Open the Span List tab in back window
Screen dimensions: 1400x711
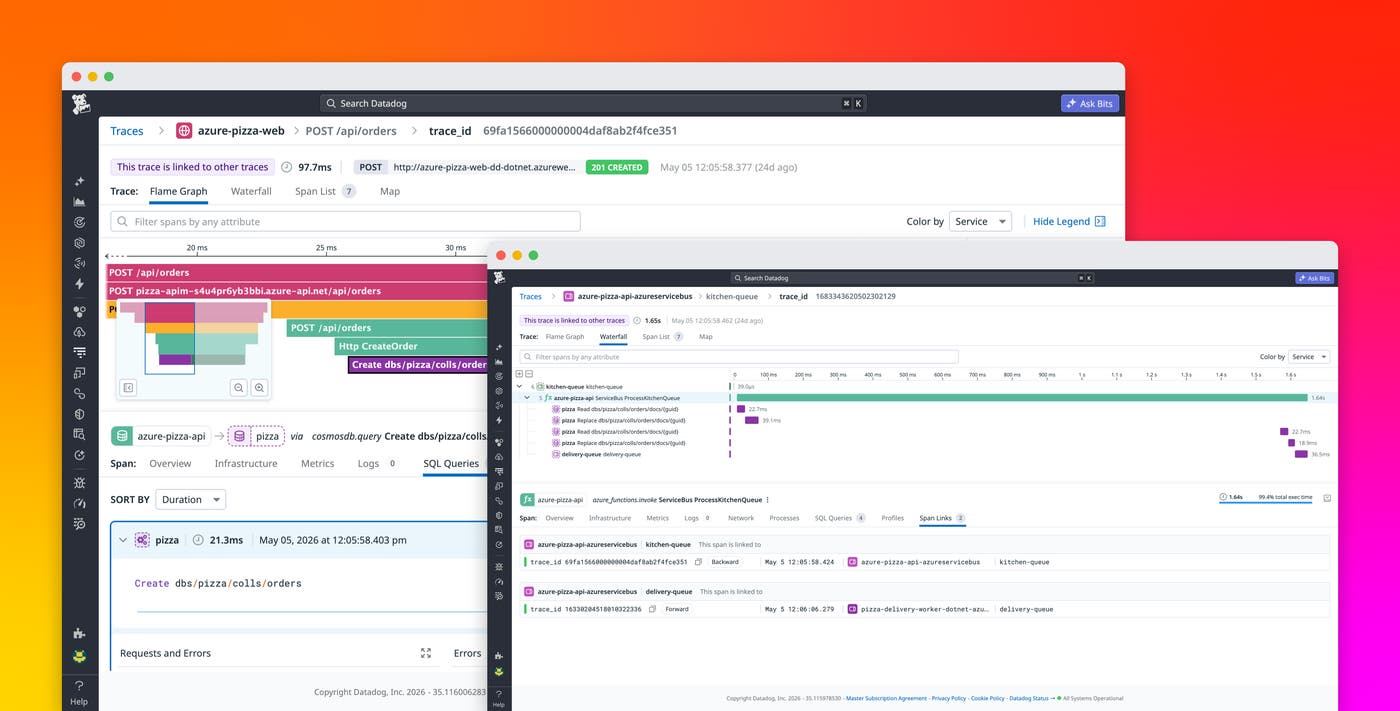324,191
